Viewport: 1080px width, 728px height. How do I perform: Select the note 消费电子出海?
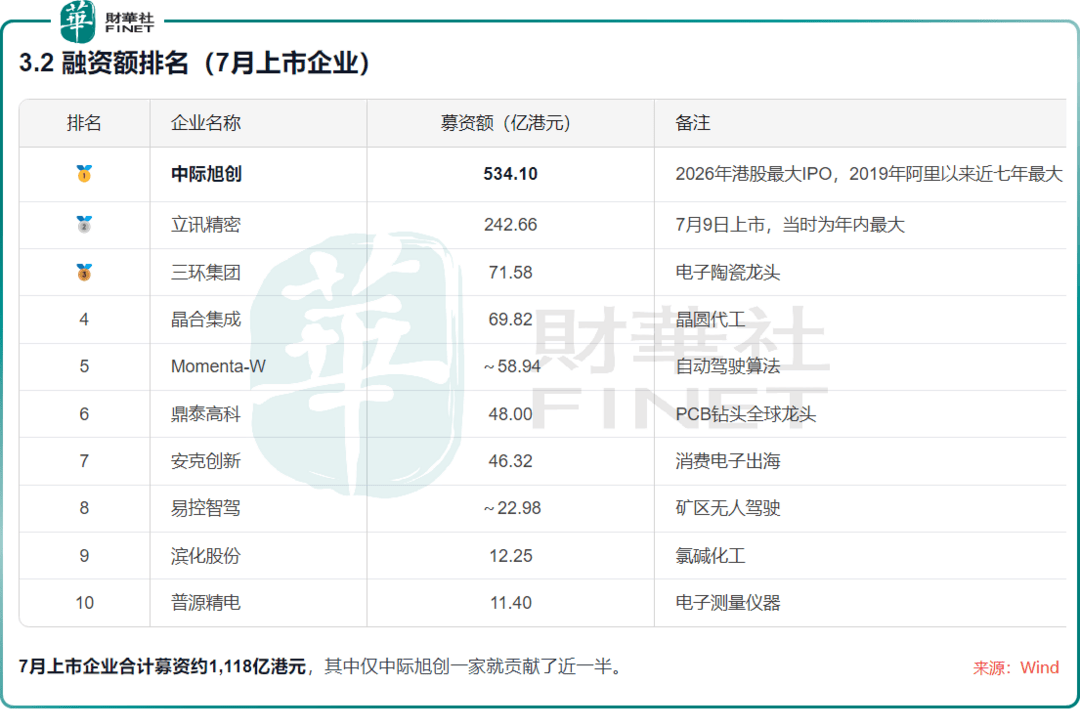727,461
